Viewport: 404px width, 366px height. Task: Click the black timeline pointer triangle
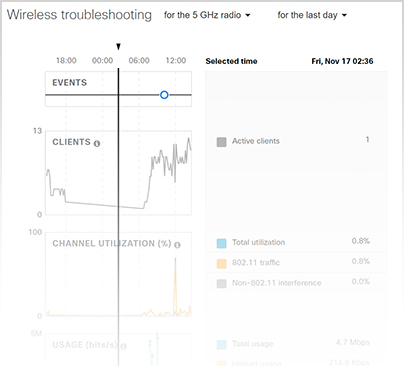tap(118, 47)
